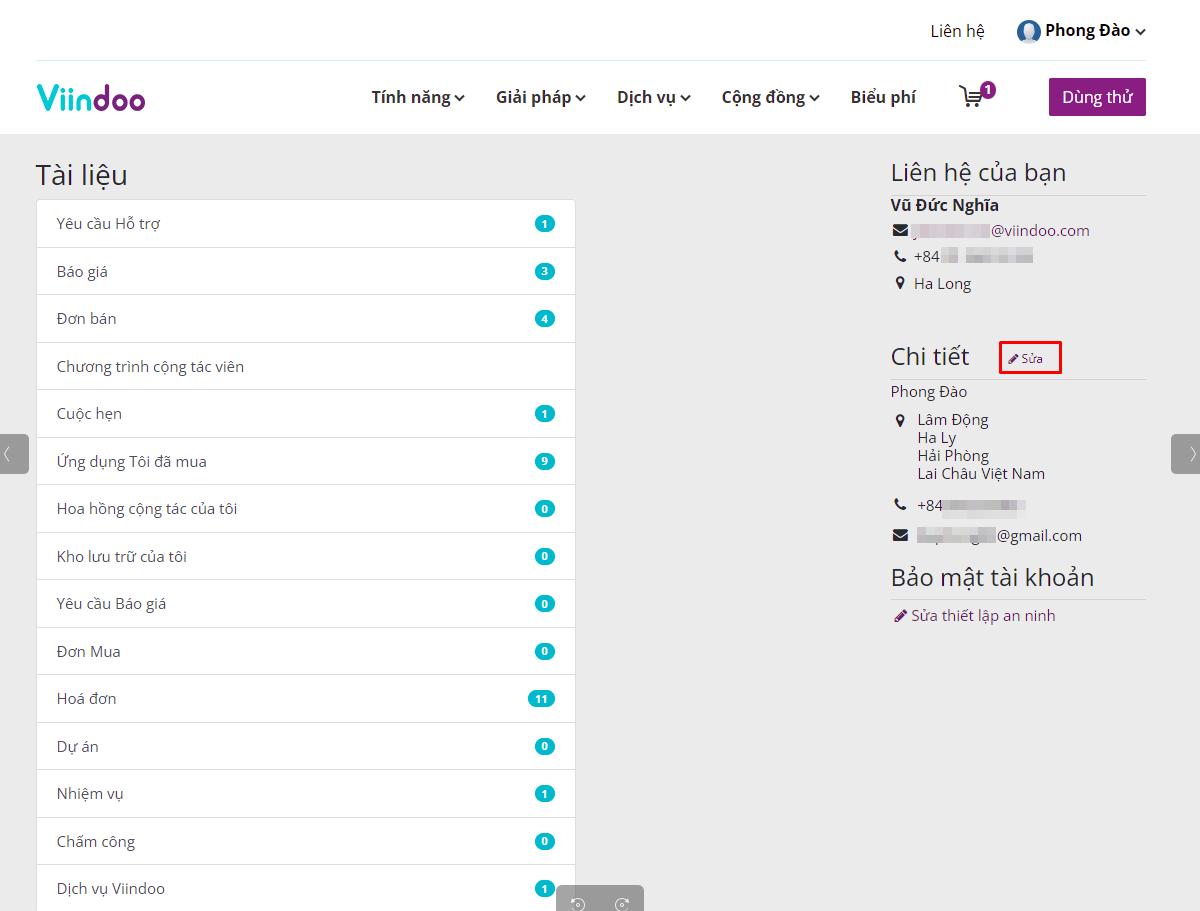
Task: Open the Đơn Mua entry
Action: pyautogui.click(x=306, y=651)
